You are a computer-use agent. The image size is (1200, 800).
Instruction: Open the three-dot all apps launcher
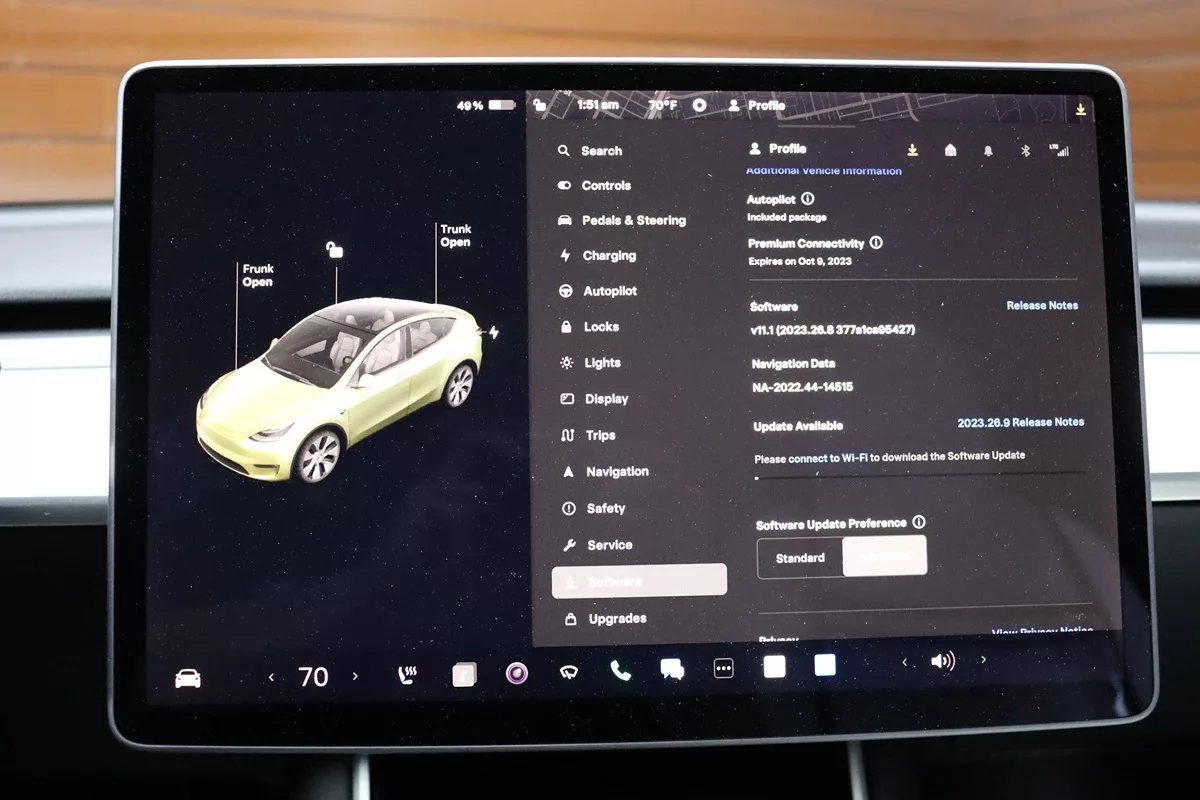point(723,668)
